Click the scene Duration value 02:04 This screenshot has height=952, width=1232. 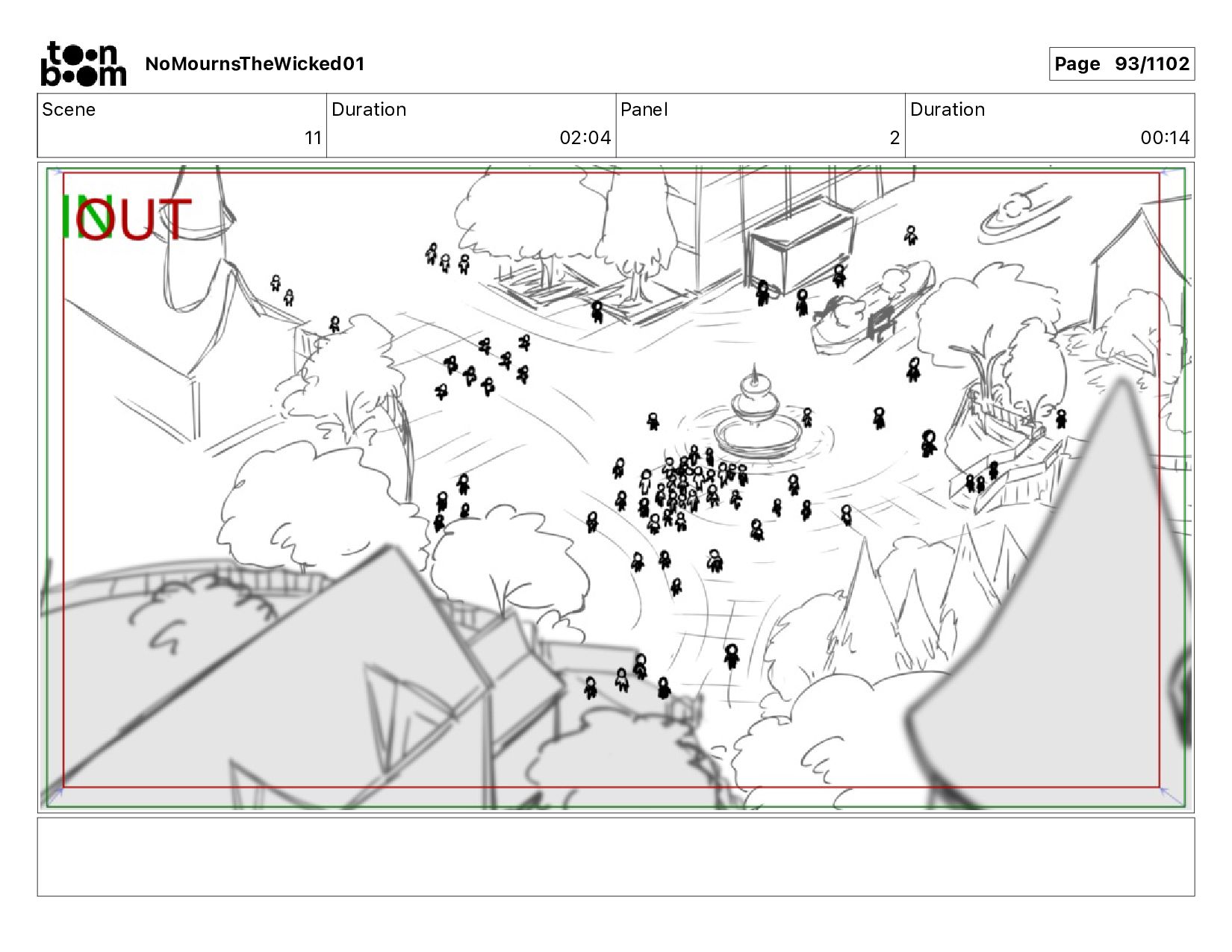[585, 138]
